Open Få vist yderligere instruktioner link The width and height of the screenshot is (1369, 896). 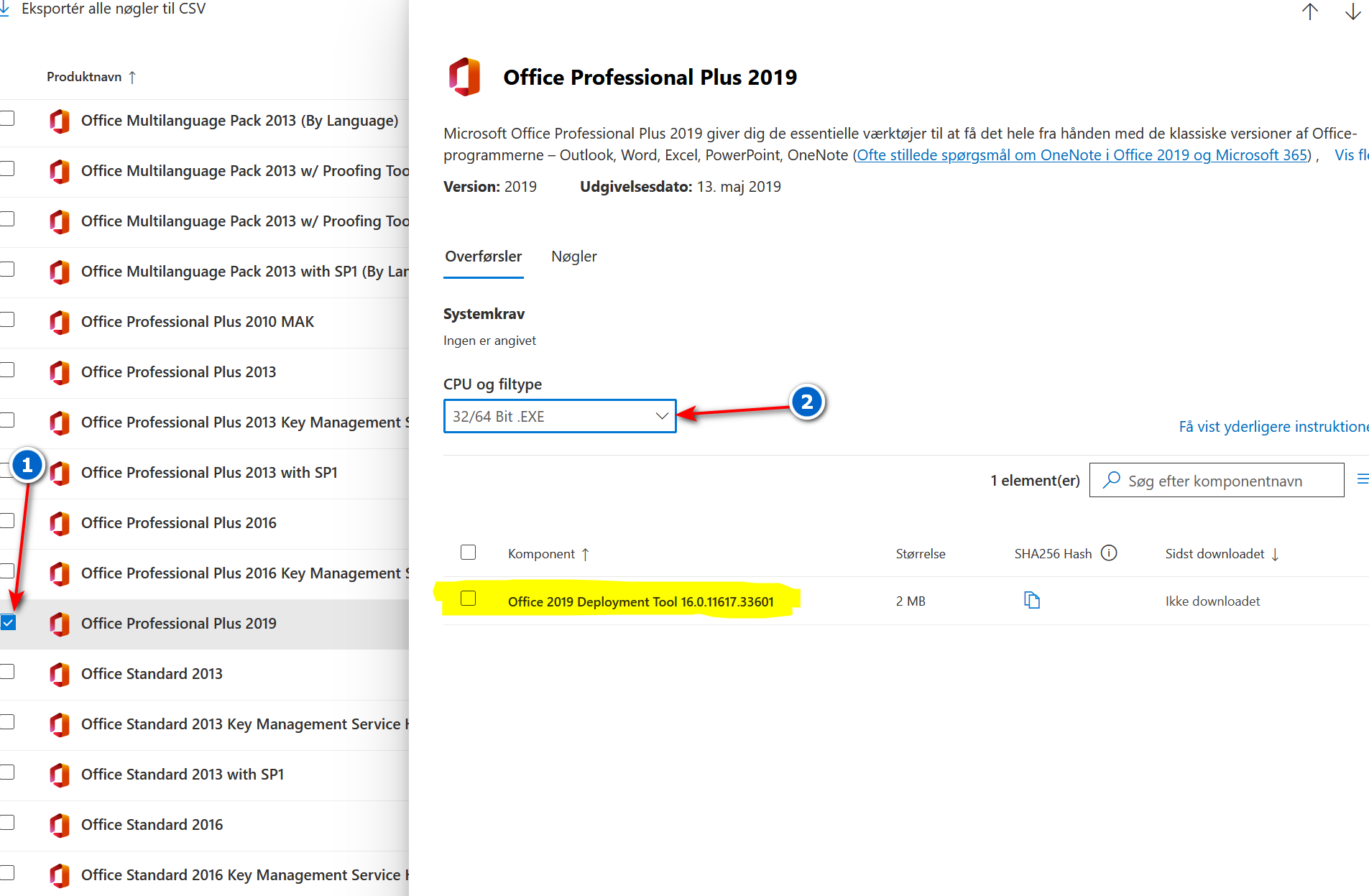(1273, 427)
